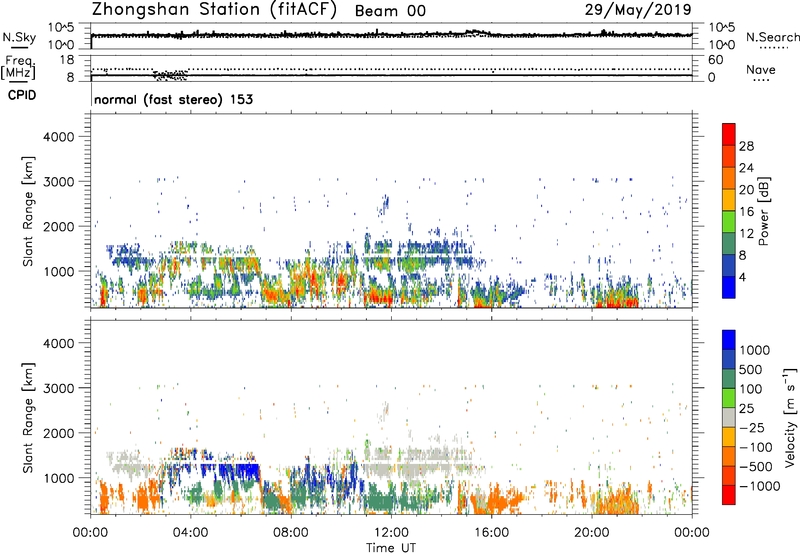Click 'Slant Range [km]' label of velocity panel
This screenshot has height=554, width=800.
[x=28, y=418]
